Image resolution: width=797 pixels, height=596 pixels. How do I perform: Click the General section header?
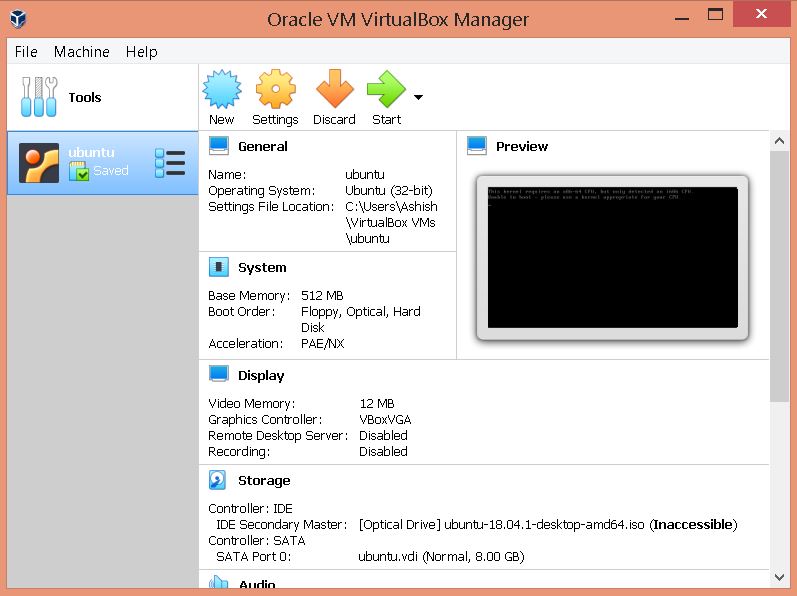(262, 146)
